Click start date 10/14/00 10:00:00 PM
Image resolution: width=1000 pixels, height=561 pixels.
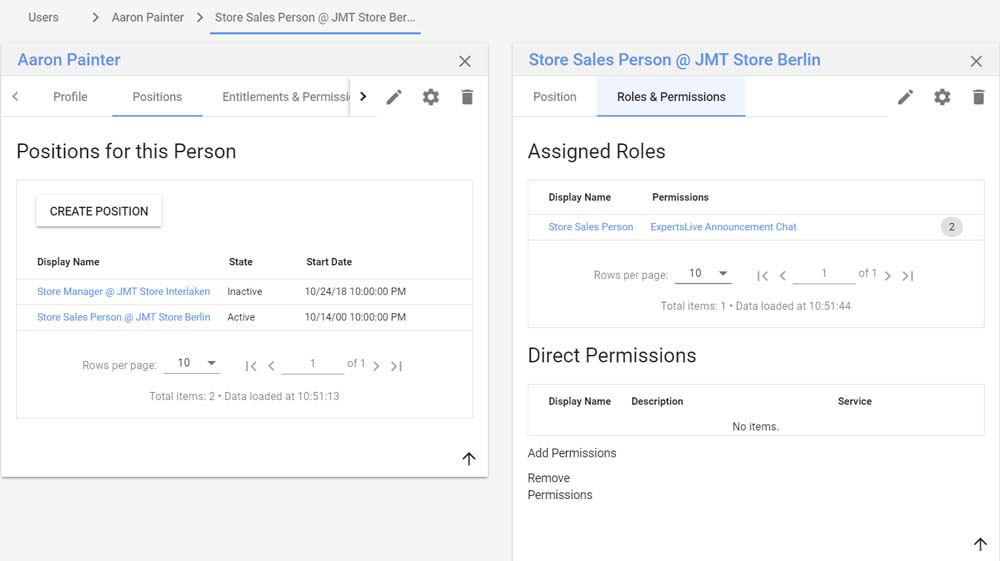point(355,317)
